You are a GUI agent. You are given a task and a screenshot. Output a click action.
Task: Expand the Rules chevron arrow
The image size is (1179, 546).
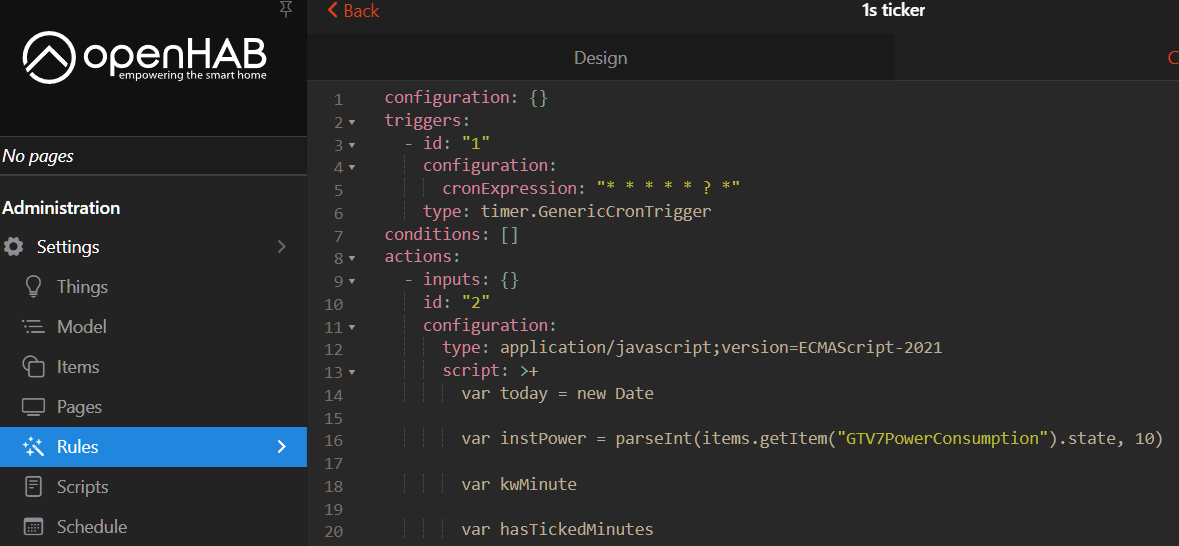tap(281, 447)
